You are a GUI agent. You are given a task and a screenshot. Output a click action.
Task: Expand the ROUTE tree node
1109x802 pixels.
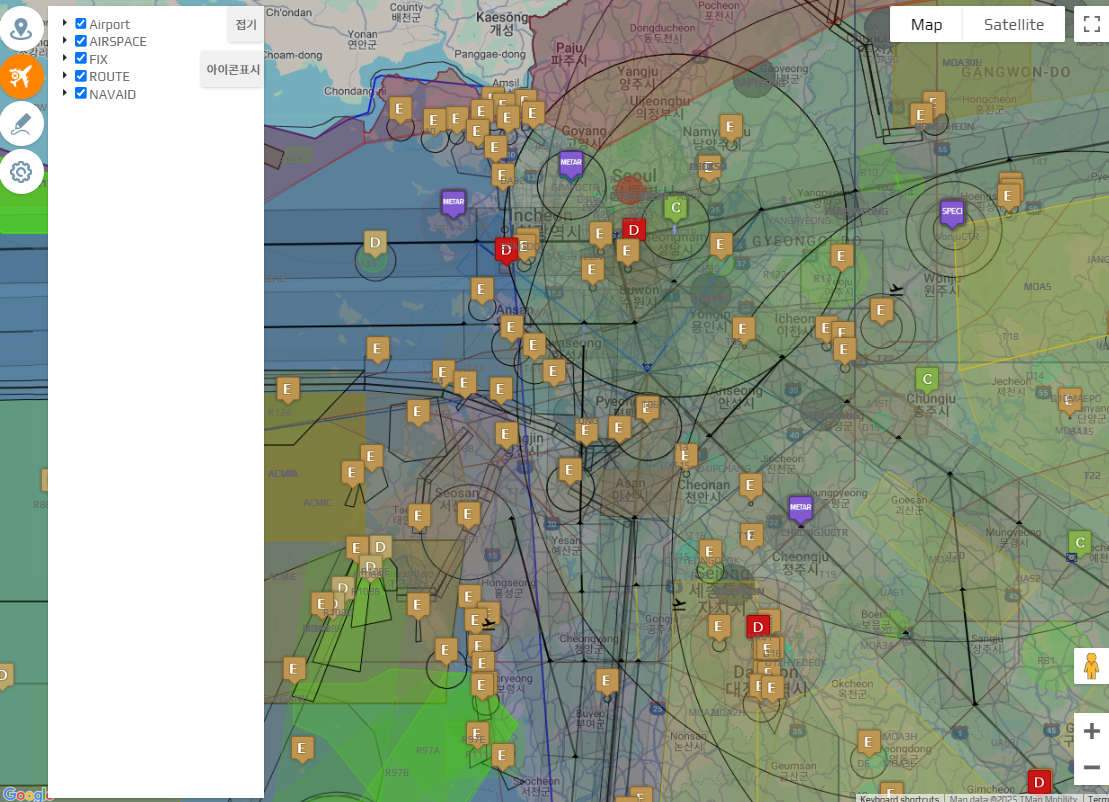[x=65, y=76]
